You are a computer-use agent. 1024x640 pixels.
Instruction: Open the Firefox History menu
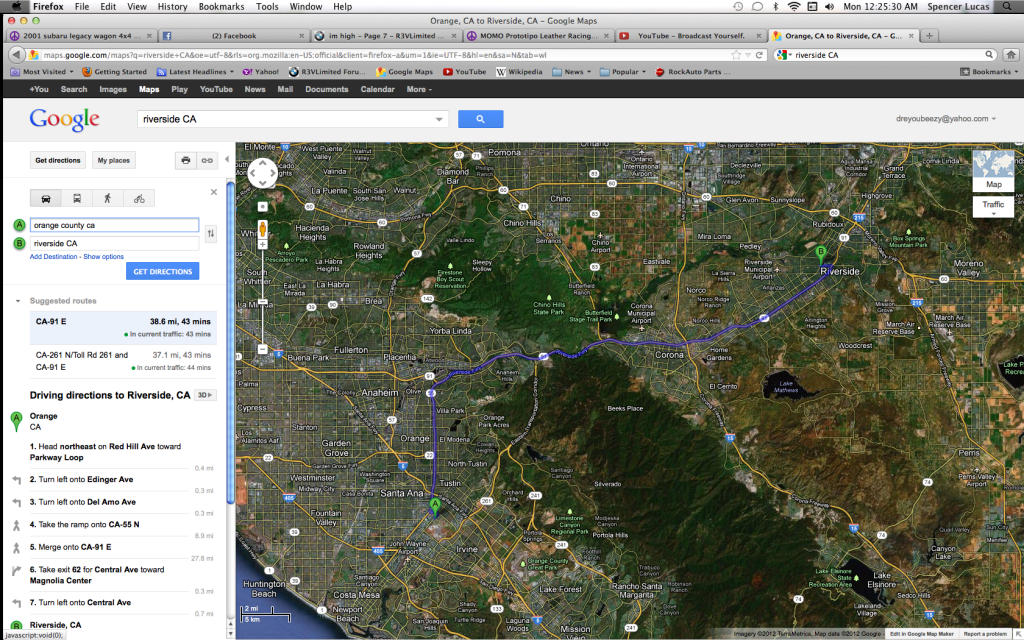click(172, 7)
